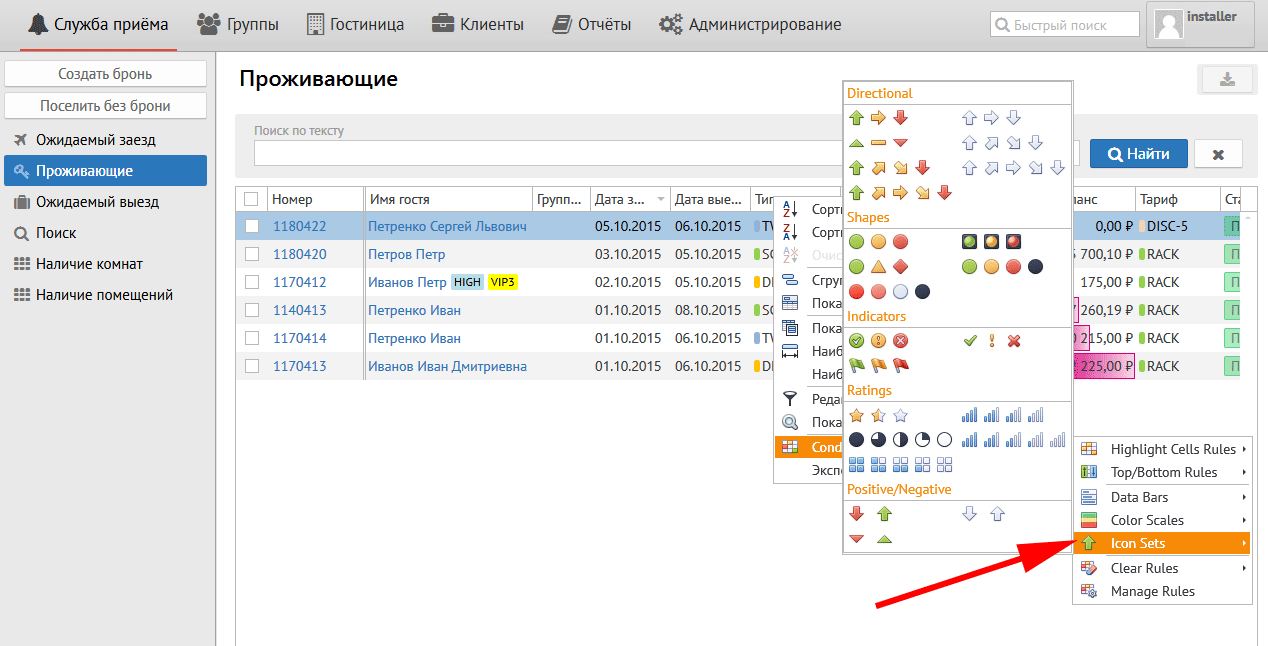1268x646 pixels.
Task: Click the download export icon button
Action: tap(1226, 80)
